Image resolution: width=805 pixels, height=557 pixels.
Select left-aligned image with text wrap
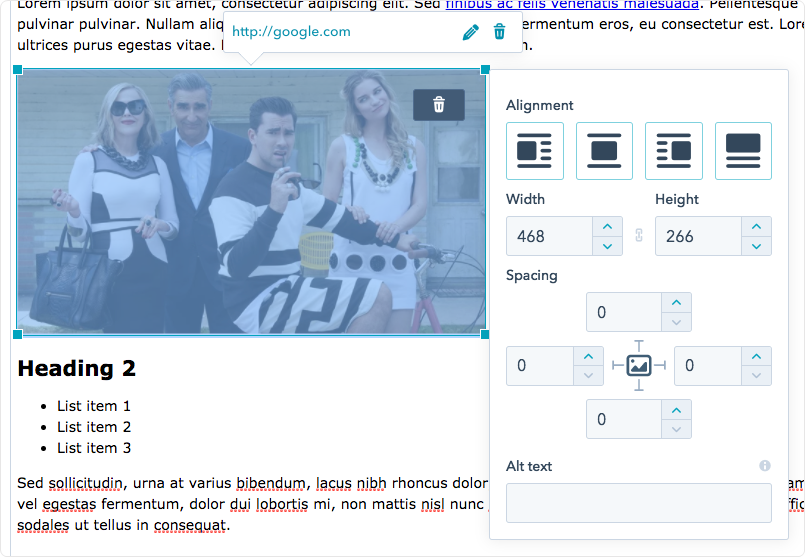pos(535,151)
